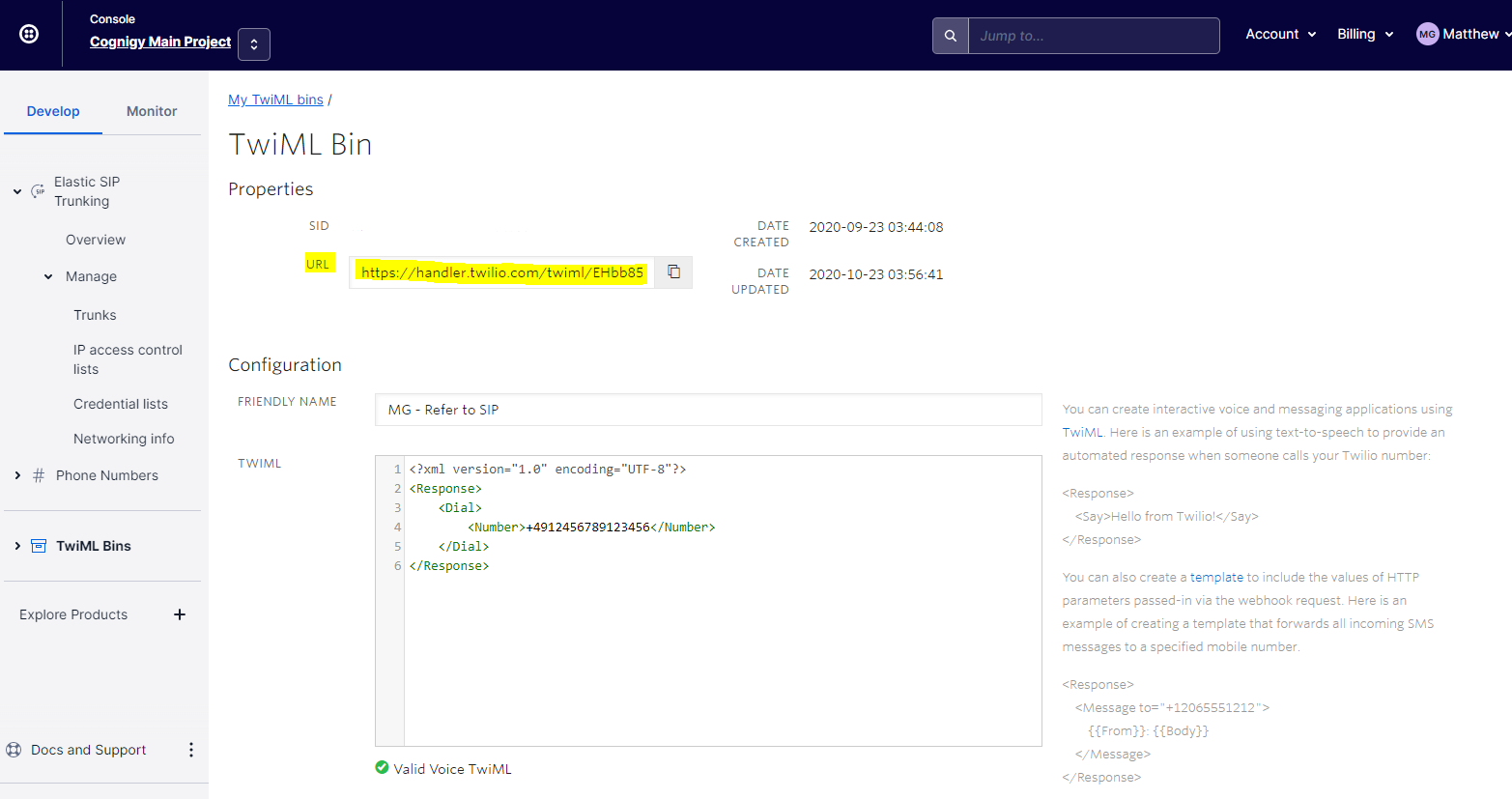Open Credential lists page
Image resolution: width=1512 pixels, height=799 pixels.
(x=121, y=404)
